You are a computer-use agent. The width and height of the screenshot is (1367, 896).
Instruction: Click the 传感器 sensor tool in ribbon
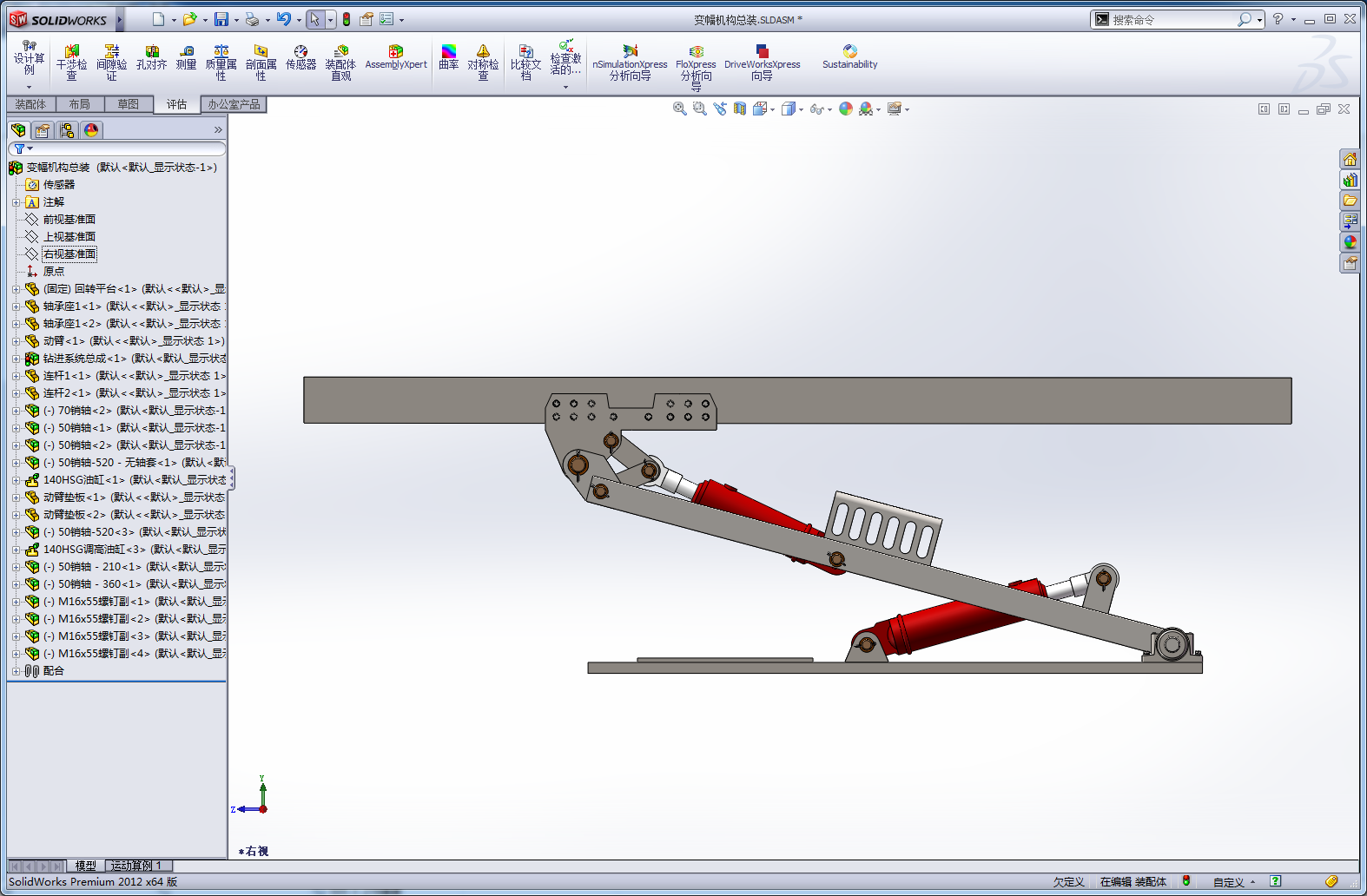pyautogui.click(x=300, y=57)
